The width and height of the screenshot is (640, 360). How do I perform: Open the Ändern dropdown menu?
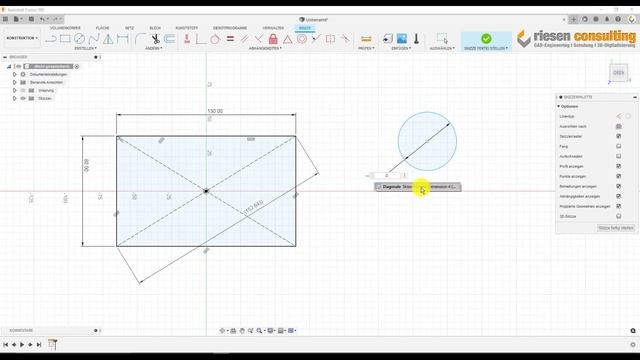[154, 48]
